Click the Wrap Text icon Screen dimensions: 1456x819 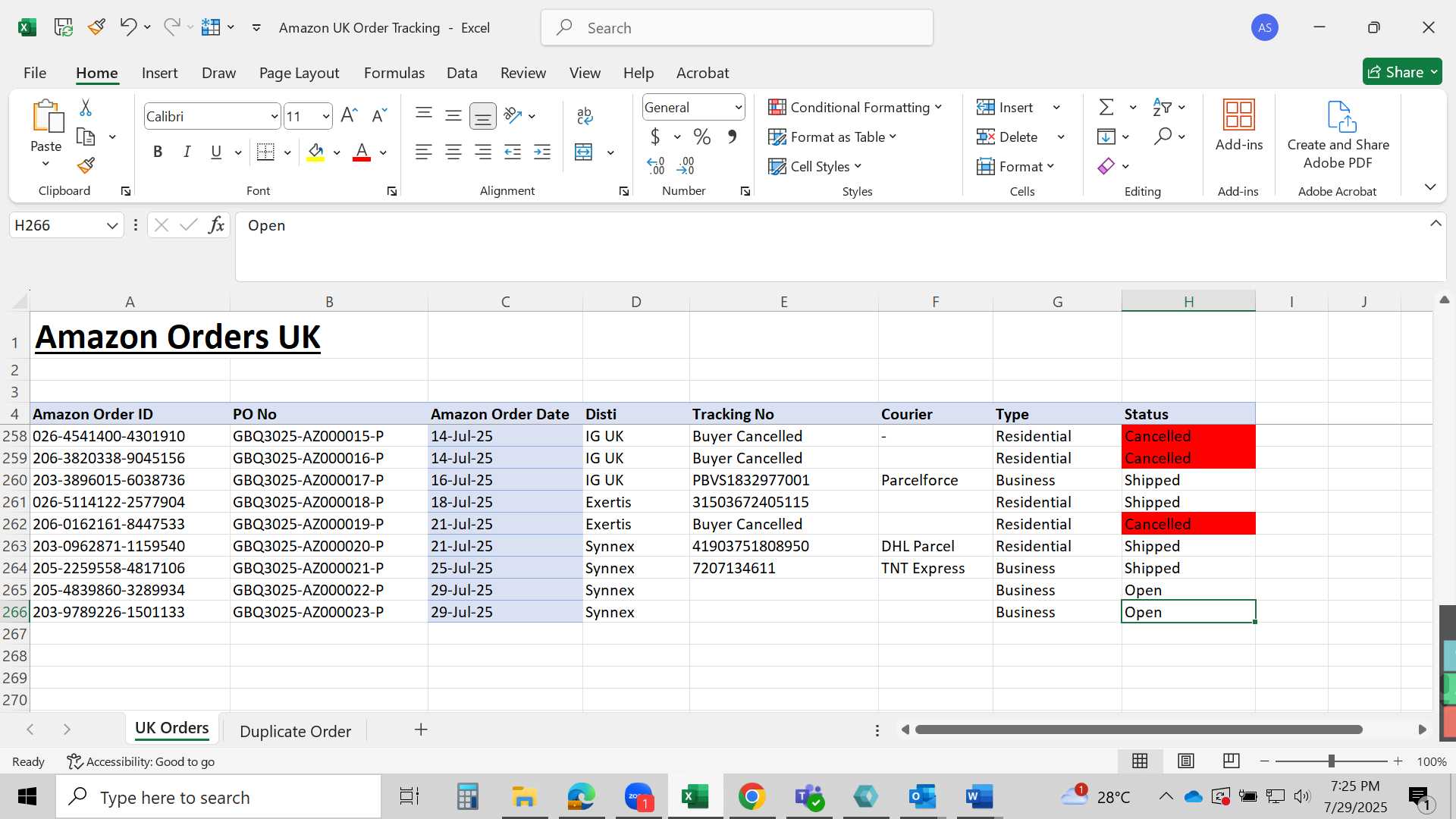pos(585,115)
